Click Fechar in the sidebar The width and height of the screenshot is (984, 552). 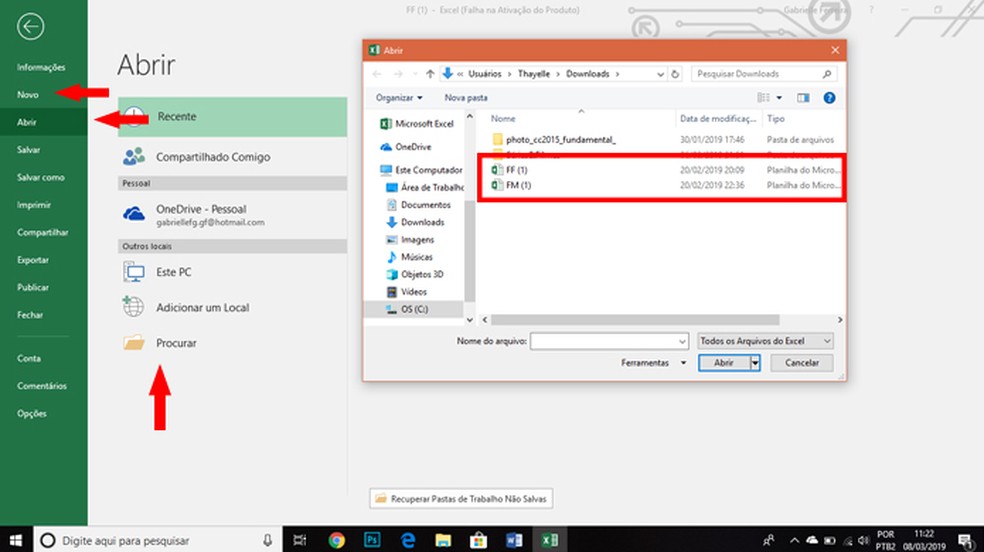[30, 315]
